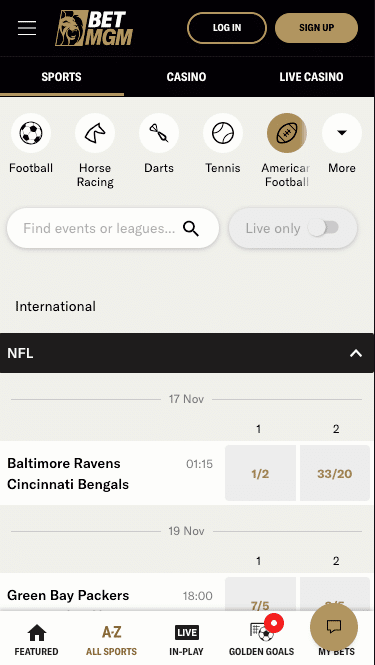
Task: Pick the Tennis sport icon
Action: [x=223, y=133]
